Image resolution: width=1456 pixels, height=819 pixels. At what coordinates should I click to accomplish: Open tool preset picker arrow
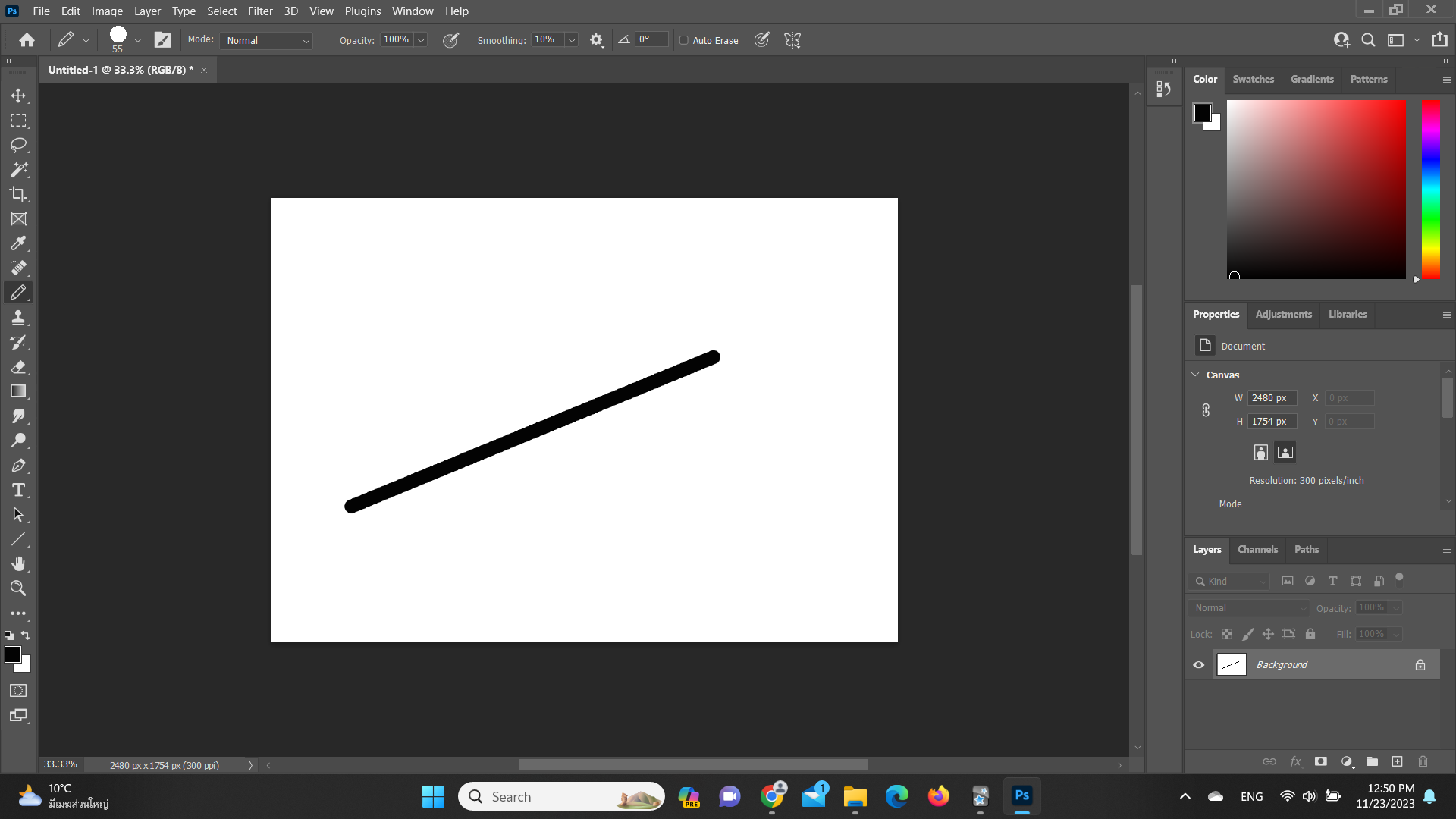point(86,40)
